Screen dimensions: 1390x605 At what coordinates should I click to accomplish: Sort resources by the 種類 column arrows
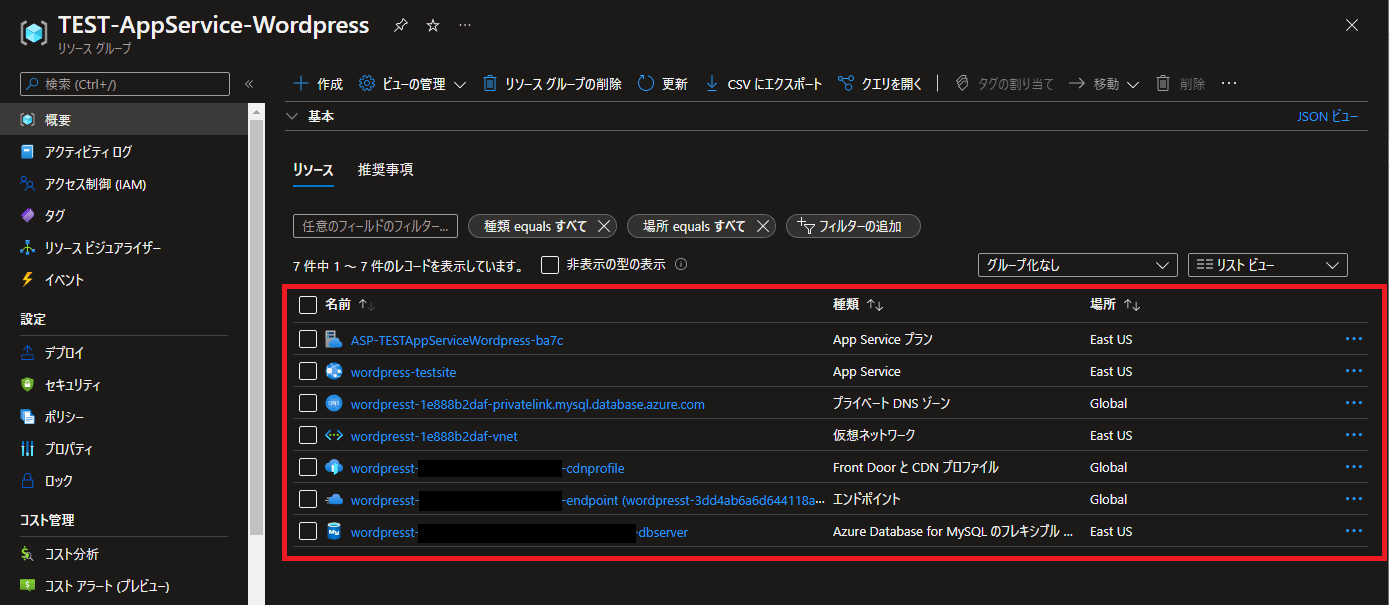pyautogui.click(x=875, y=305)
